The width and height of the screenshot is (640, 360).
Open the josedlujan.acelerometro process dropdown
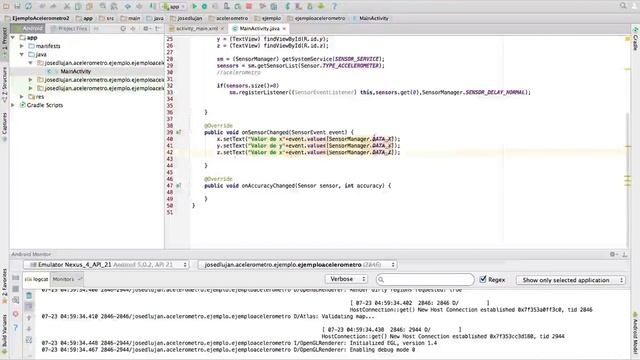297,265
